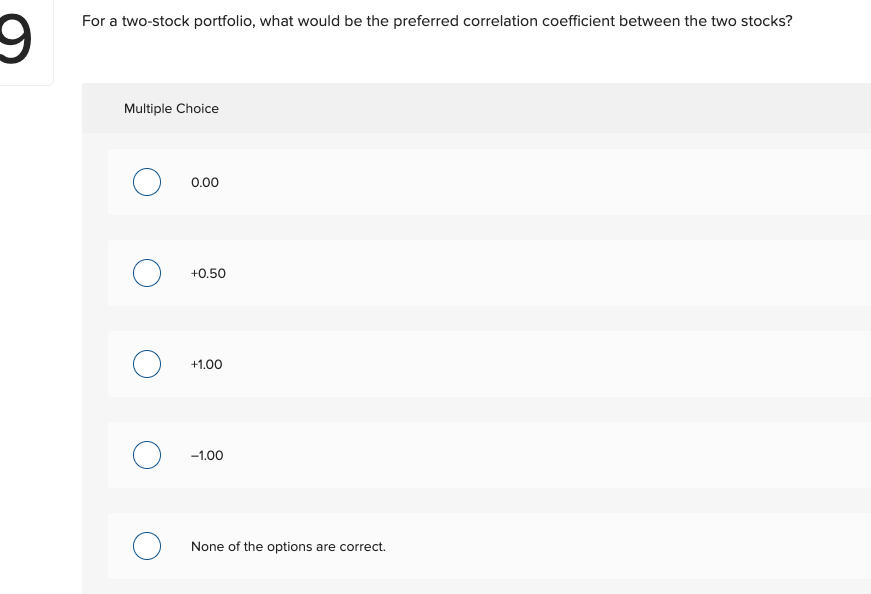The height and width of the screenshot is (594, 871).
Task: Click the None of the options answer text
Action: click(x=288, y=546)
